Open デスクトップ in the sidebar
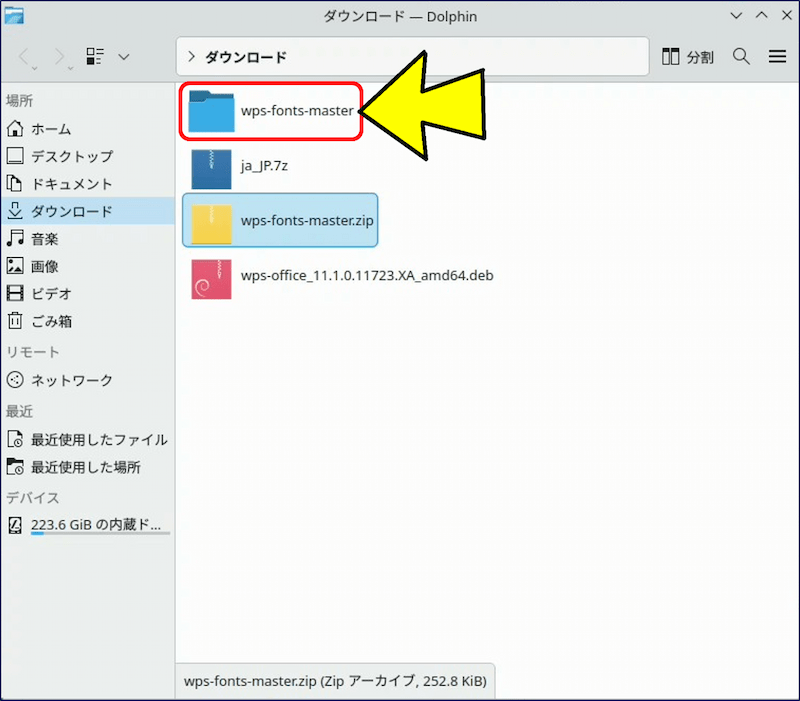This screenshot has width=800, height=701. [71, 156]
